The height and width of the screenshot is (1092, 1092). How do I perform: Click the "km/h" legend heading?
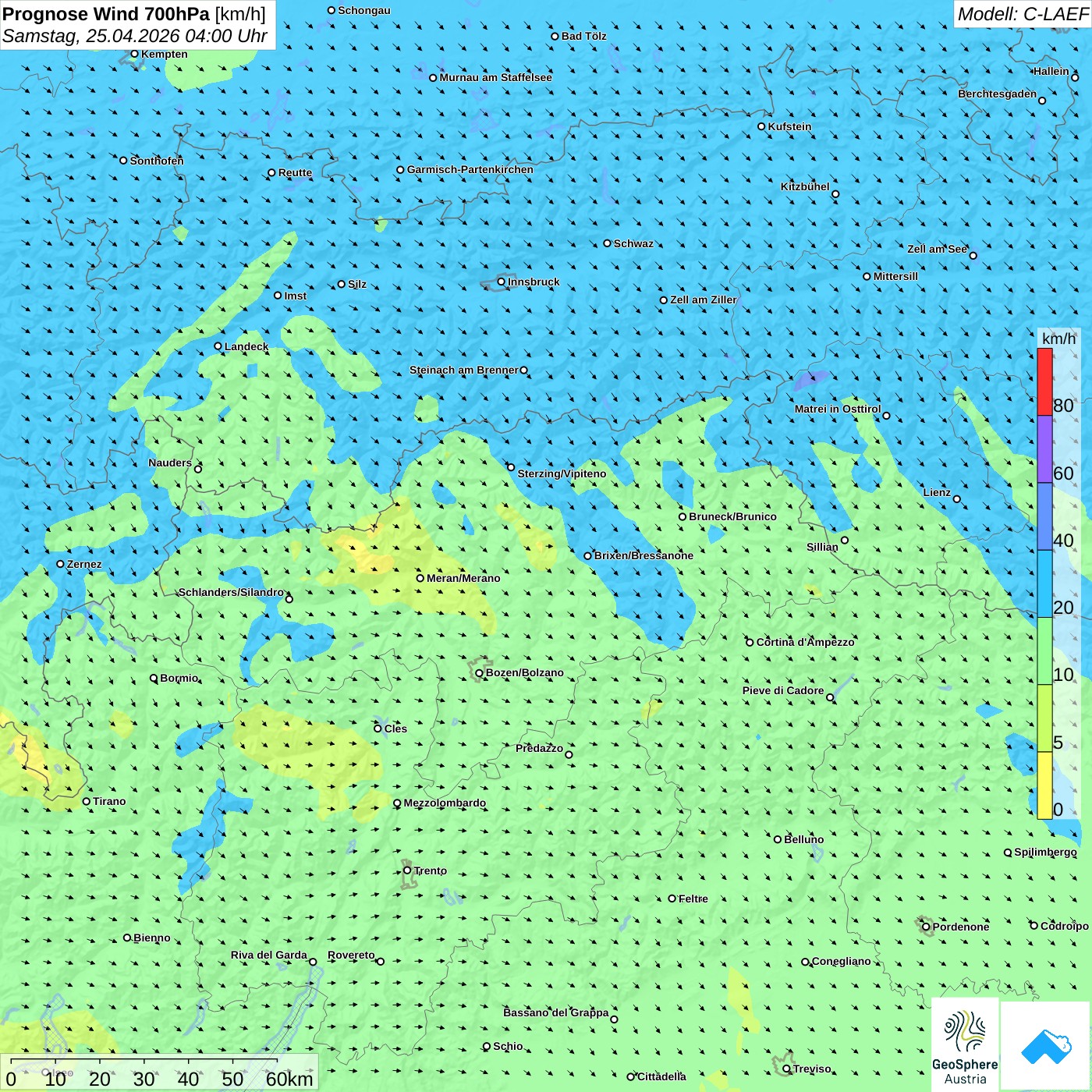(1058, 339)
